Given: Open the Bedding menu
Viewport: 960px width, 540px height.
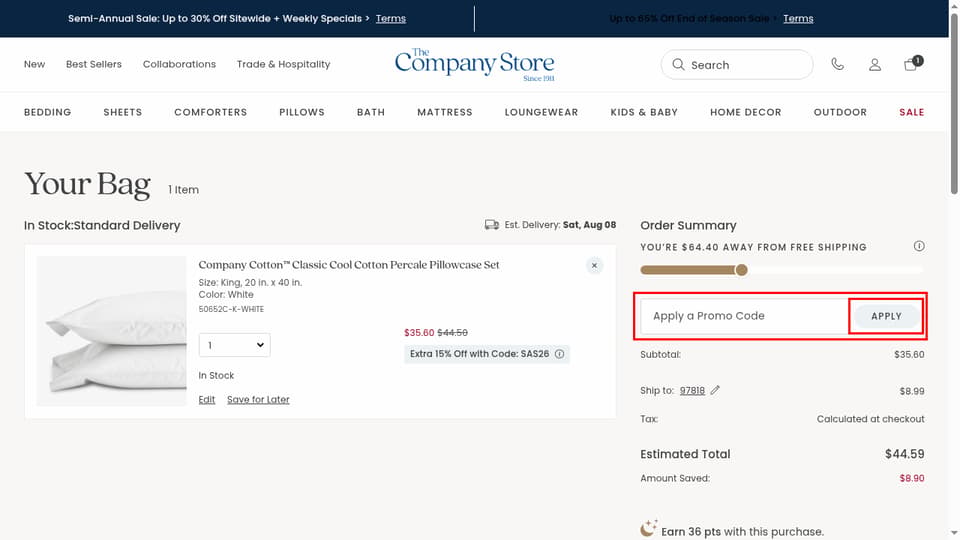Looking at the screenshot, I should click(x=48, y=112).
